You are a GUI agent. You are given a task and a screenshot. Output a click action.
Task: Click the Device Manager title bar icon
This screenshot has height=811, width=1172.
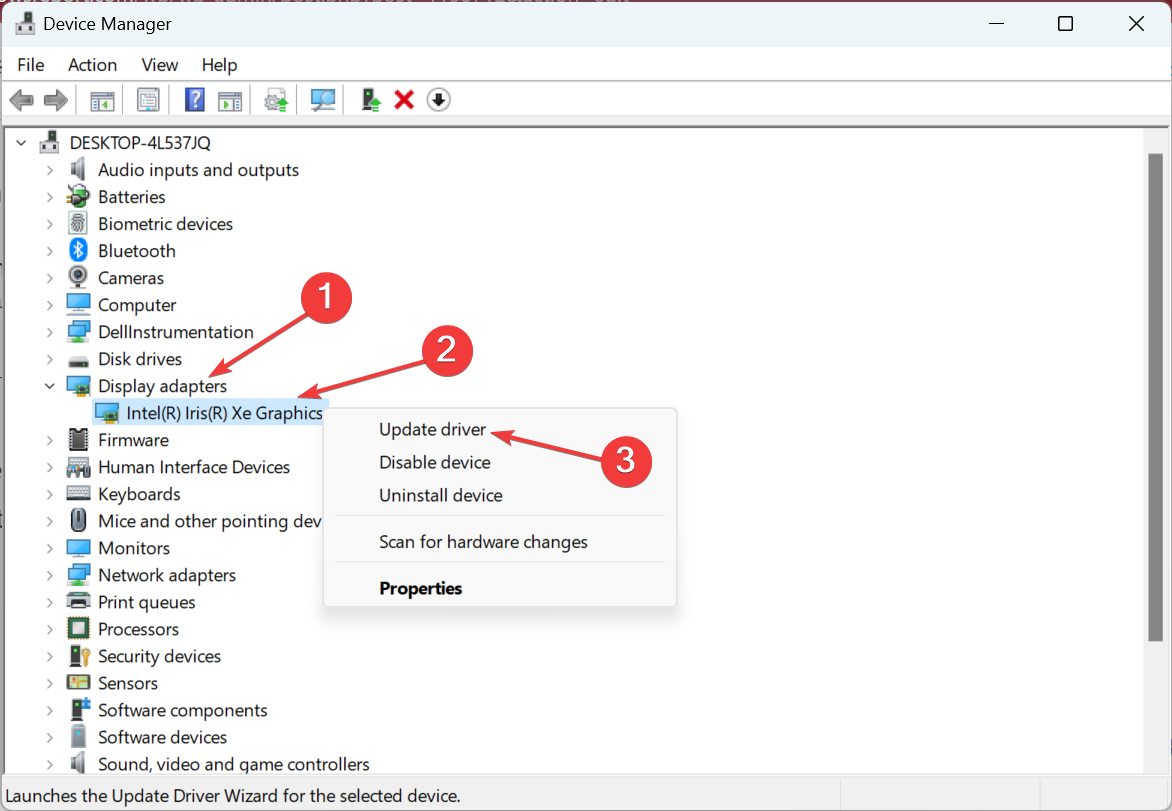coord(25,24)
